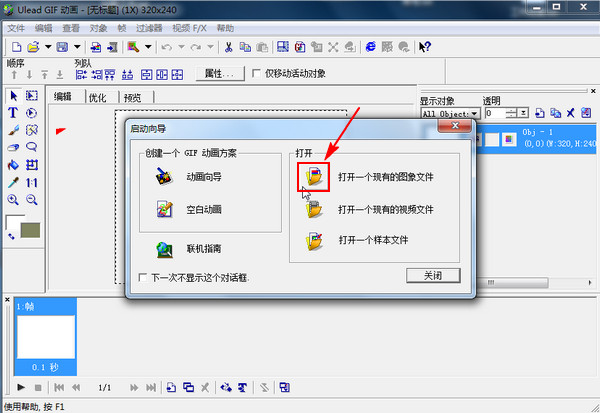Click 打开一个样本文件 option
The image size is (600, 413).
pos(373,240)
